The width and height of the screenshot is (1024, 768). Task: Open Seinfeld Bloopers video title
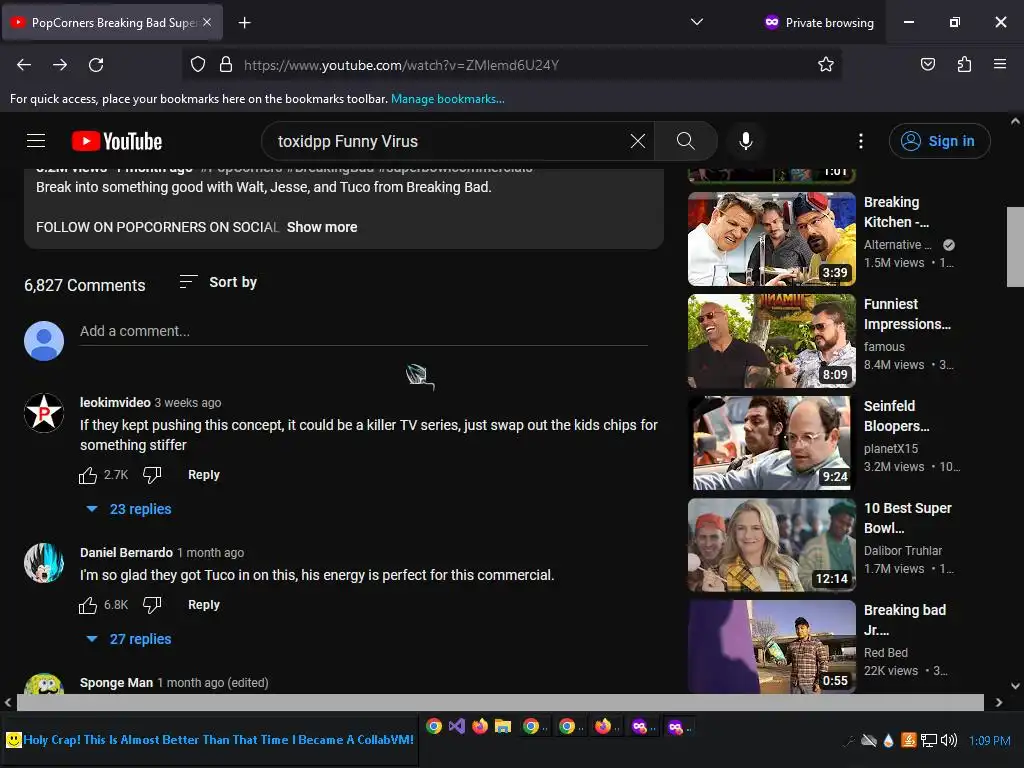(x=896, y=416)
